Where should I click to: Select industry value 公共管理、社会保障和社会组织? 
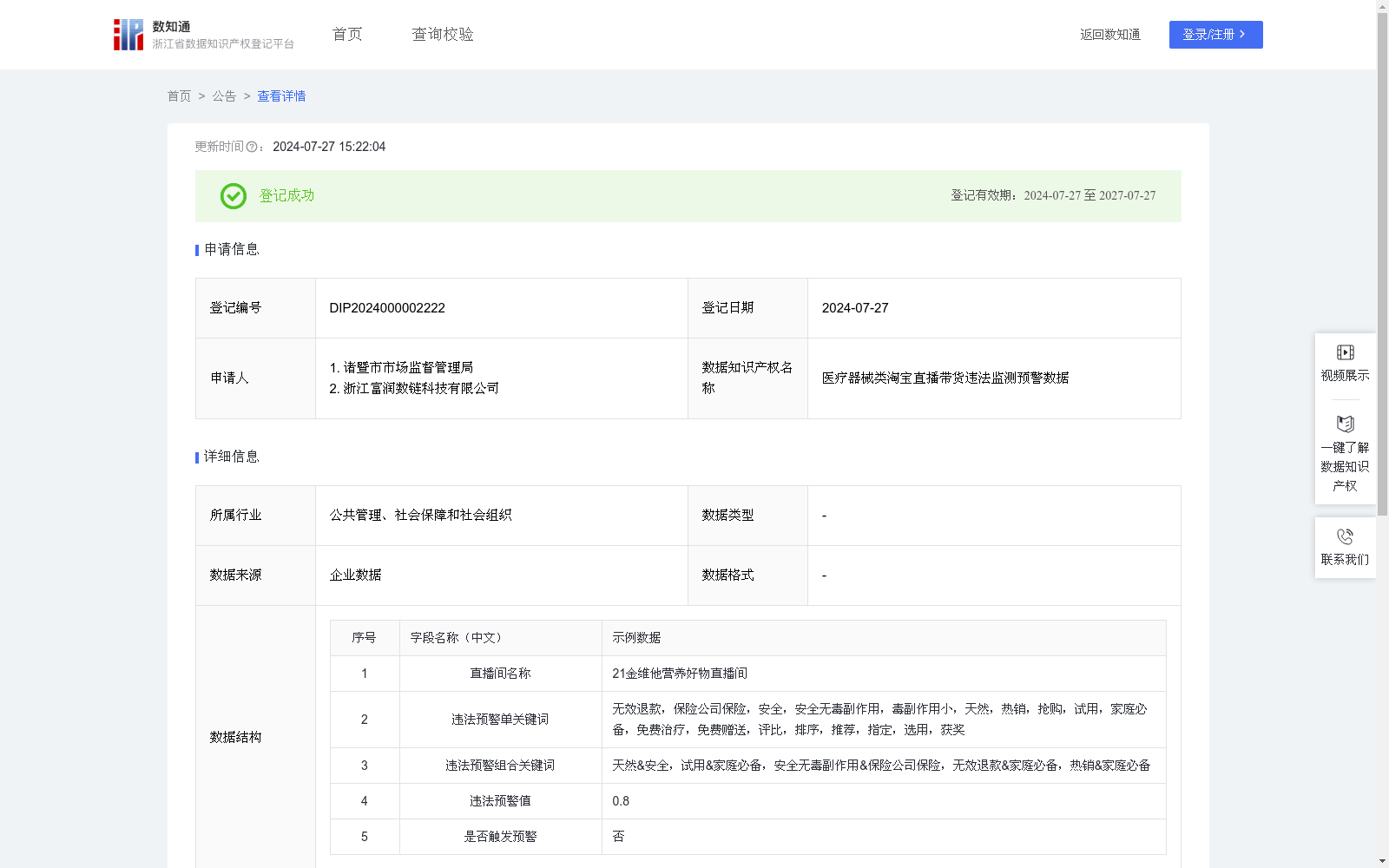(x=421, y=516)
